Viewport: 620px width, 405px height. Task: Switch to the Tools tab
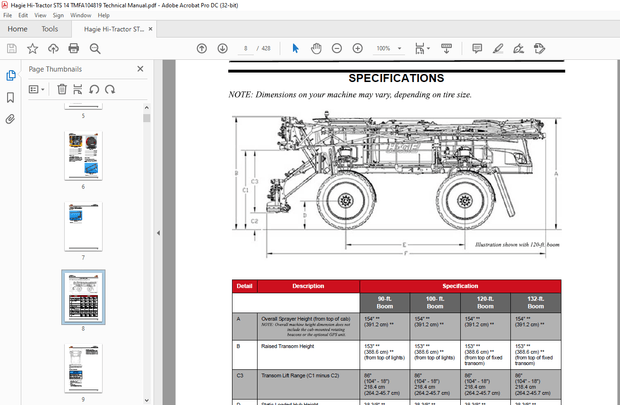click(50, 29)
